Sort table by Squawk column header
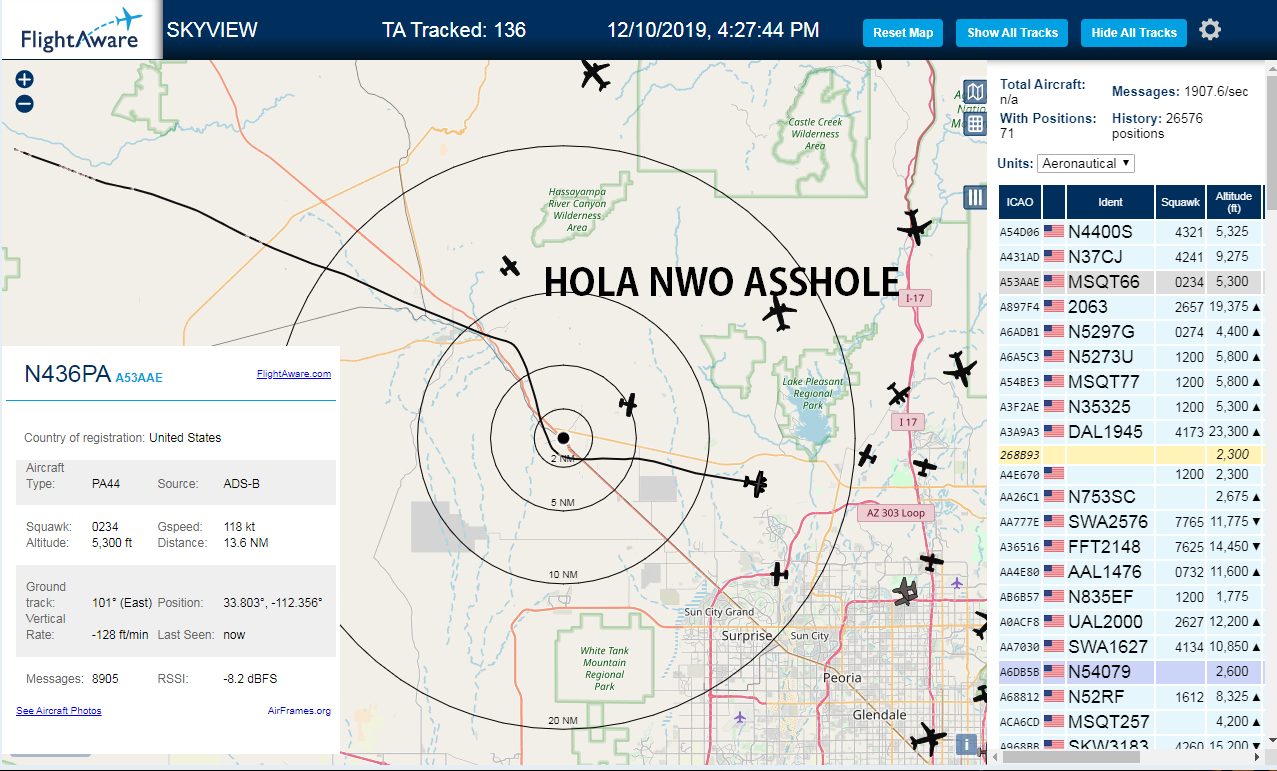 (x=1180, y=202)
